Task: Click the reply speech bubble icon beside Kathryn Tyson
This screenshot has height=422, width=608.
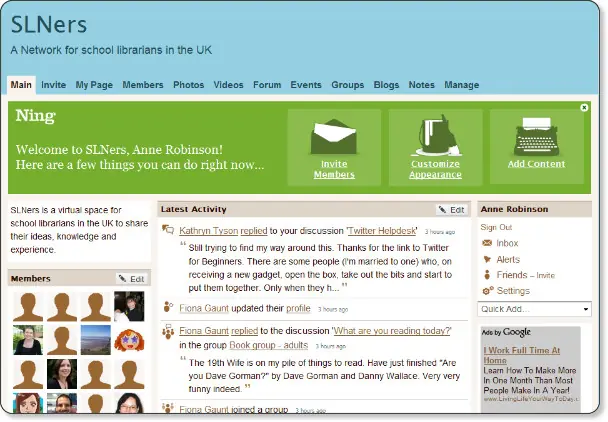Action: [168, 229]
